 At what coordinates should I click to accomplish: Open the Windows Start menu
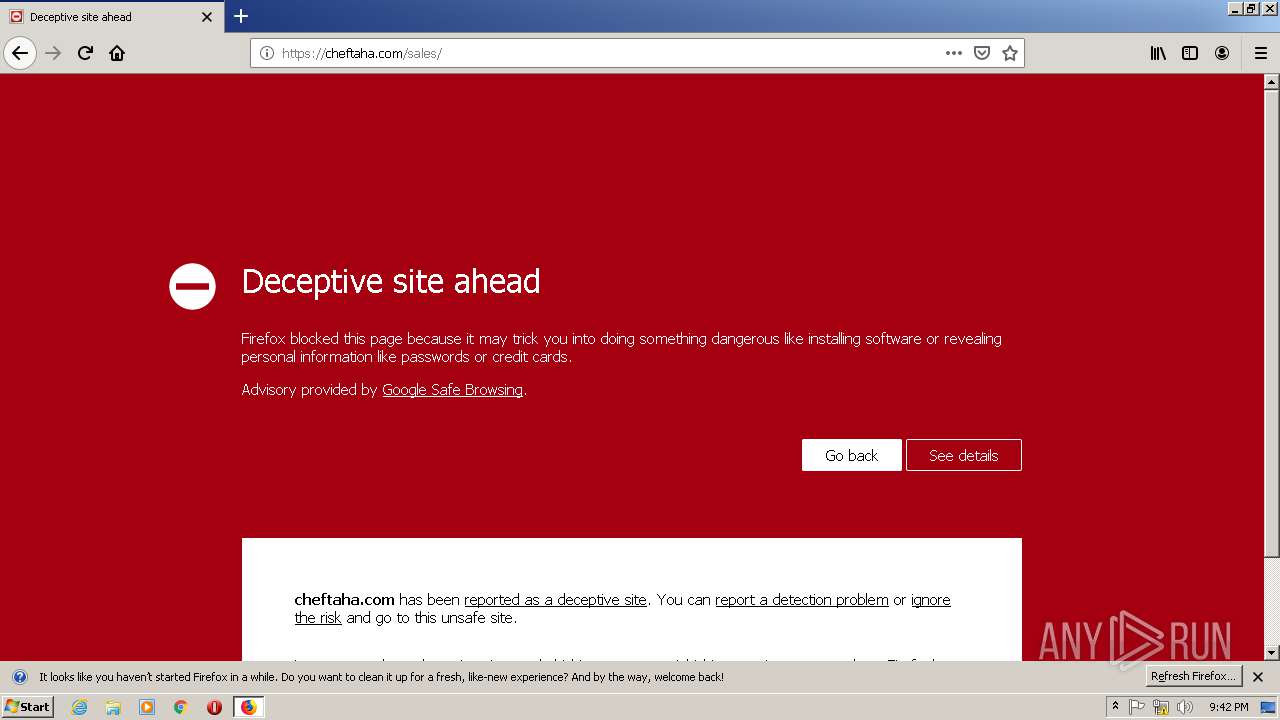(x=27, y=706)
